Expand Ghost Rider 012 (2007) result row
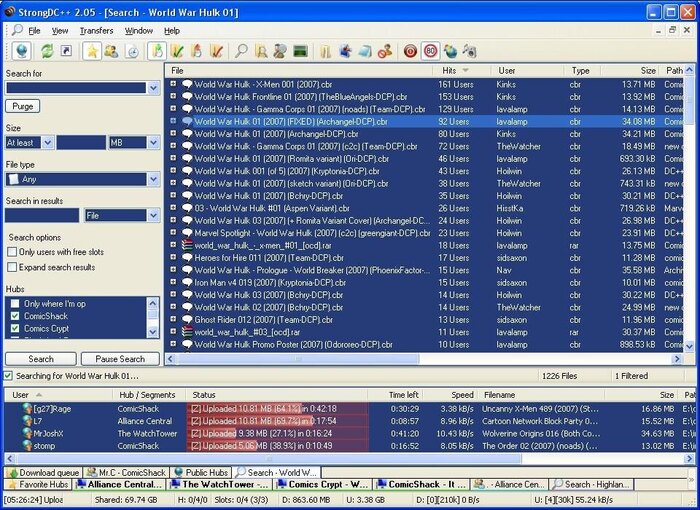This screenshot has height=510, width=700. (173, 319)
